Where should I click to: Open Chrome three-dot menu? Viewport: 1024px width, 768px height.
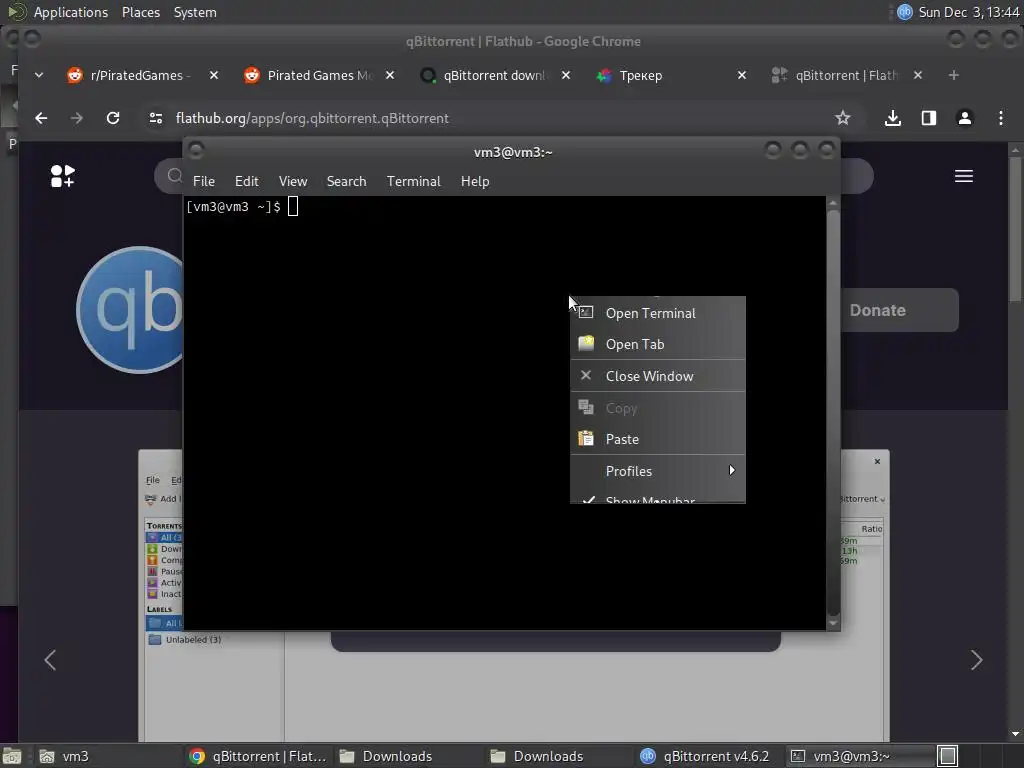(x=1000, y=118)
